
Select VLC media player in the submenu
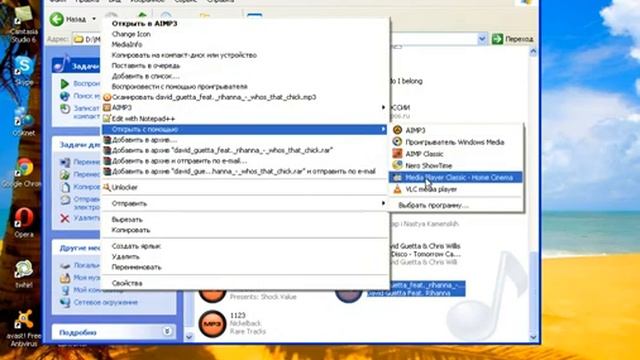[456, 189]
